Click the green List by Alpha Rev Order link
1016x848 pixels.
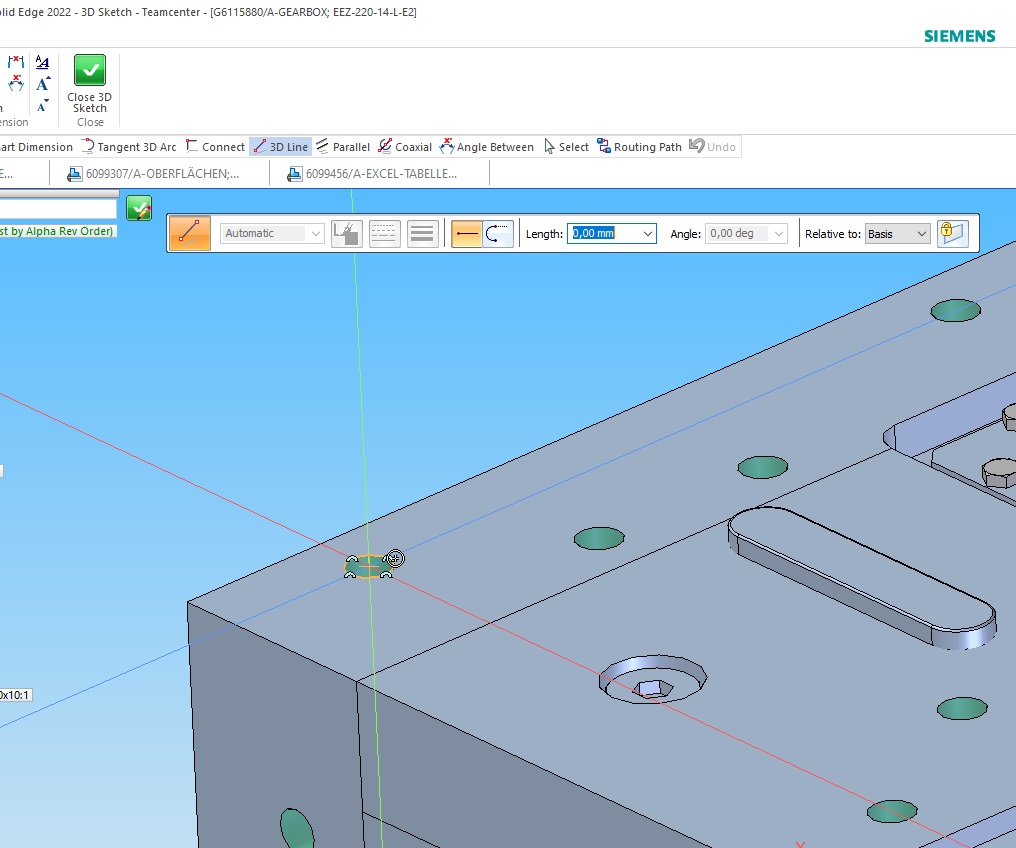pos(57,231)
